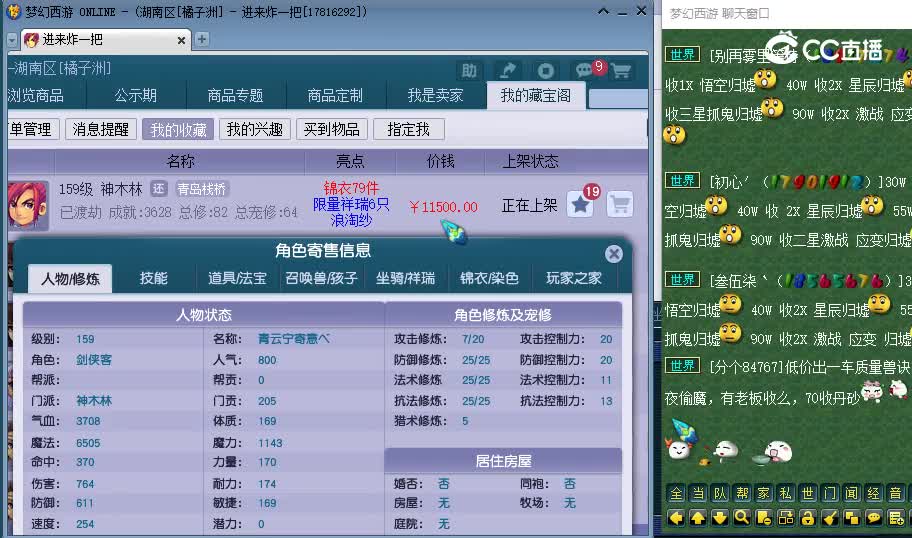Viewport: 912px width, 538px height.
Task: Click the 青岛栈桥 server tag
Action: click(201, 188)
